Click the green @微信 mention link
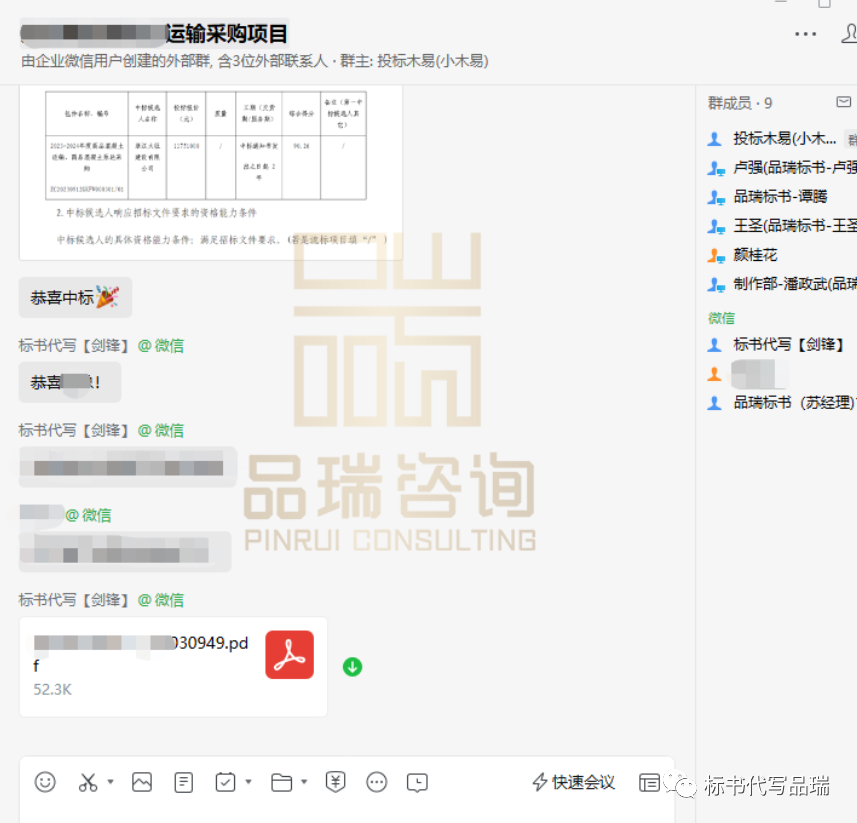The image size is (857, 823). click(160, 345)
